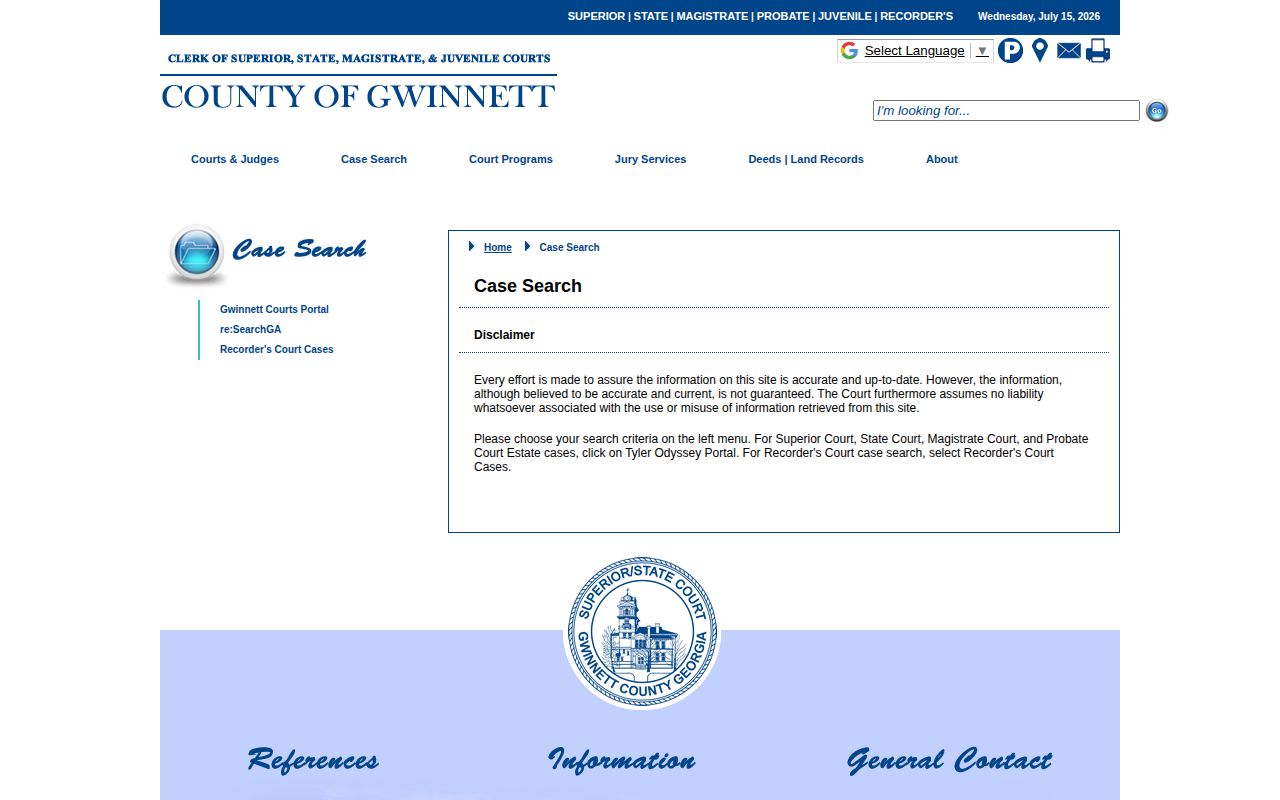Screen dimensions: 1280x800
Task: Click the County of Gwinnett logo
Action: point(358,81)
